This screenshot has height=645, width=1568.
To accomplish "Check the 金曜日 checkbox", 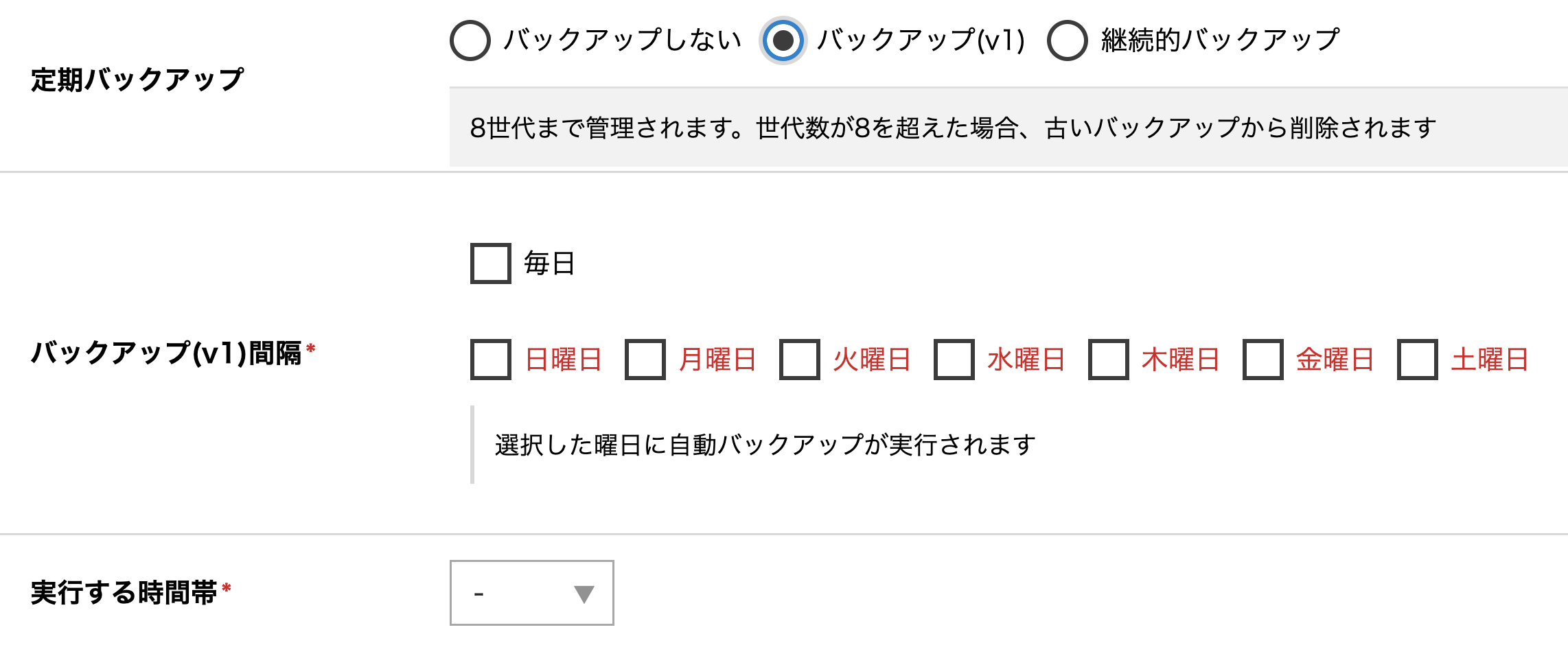I will tap(1263, 360).
